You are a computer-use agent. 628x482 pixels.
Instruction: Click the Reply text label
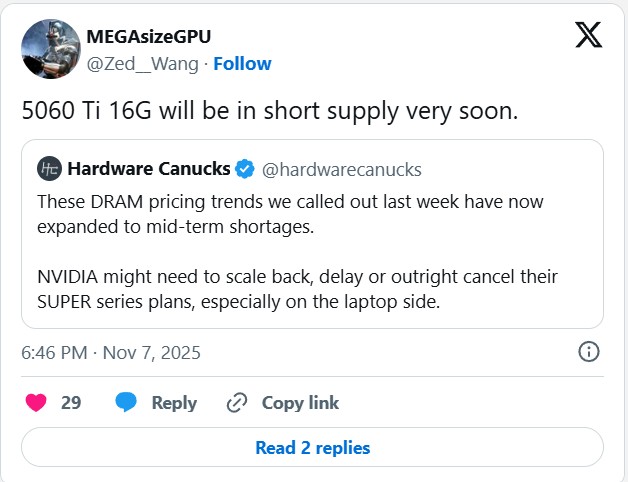tap(174, 403)
